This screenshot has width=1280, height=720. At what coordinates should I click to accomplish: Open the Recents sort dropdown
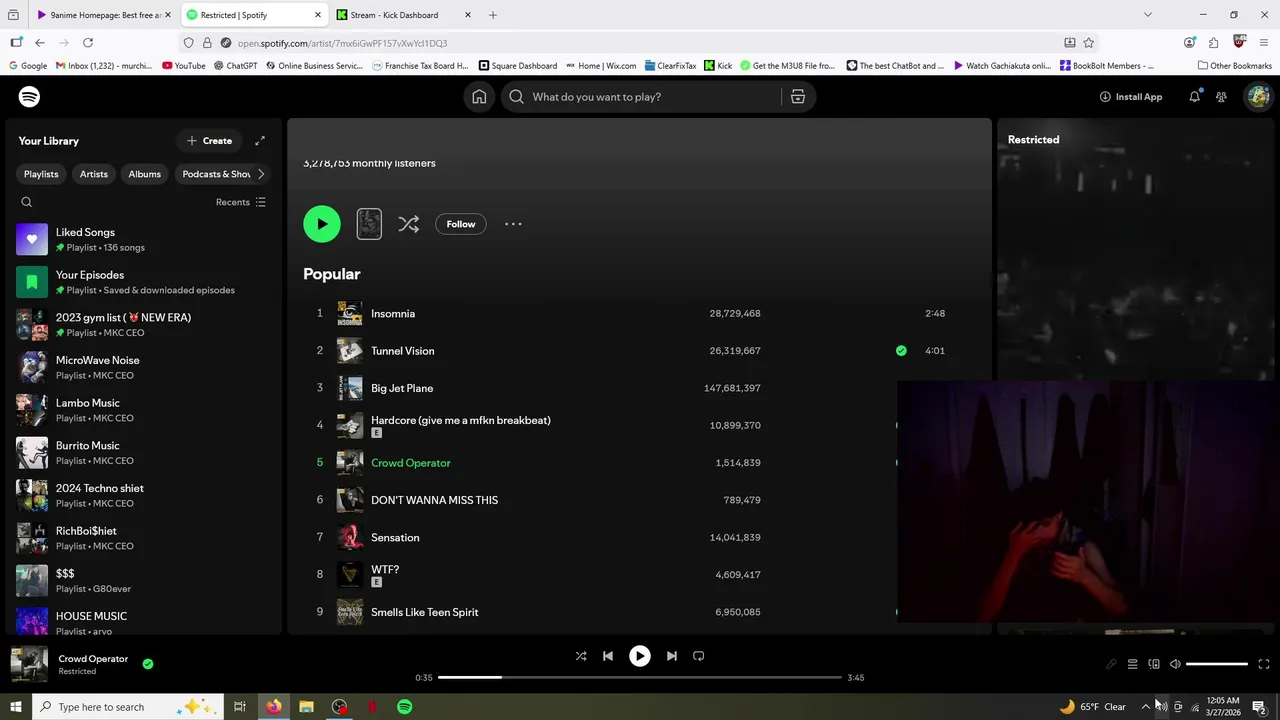click(x=241, y=202)
